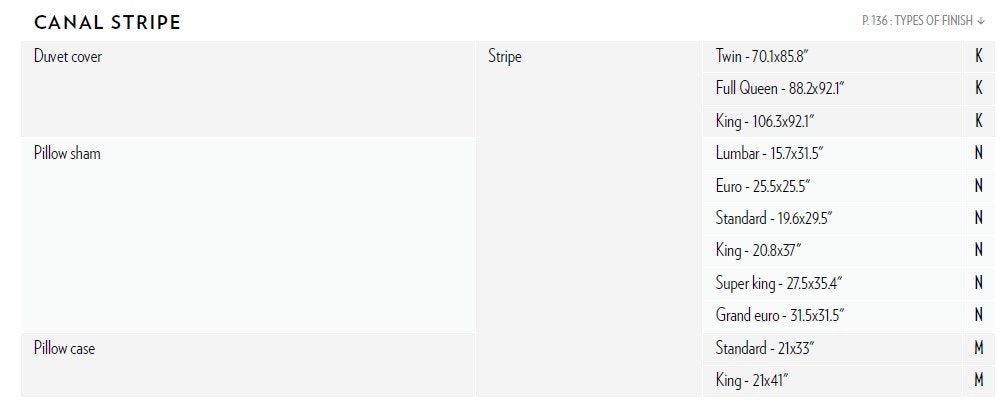Click finish code K for Twin duvet
This screenshot has height=405, width=1006.
pyautogui.click(x=979, y=57)
